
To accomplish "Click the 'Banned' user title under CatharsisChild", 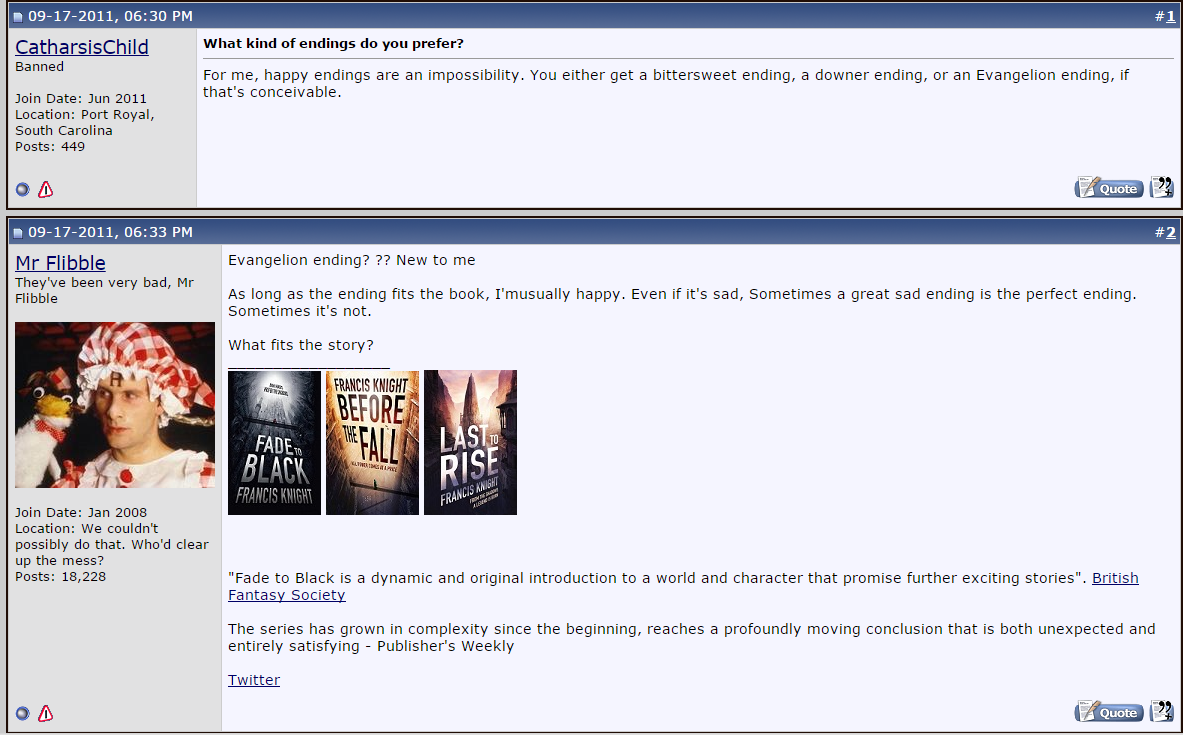I will coord(39,66).
